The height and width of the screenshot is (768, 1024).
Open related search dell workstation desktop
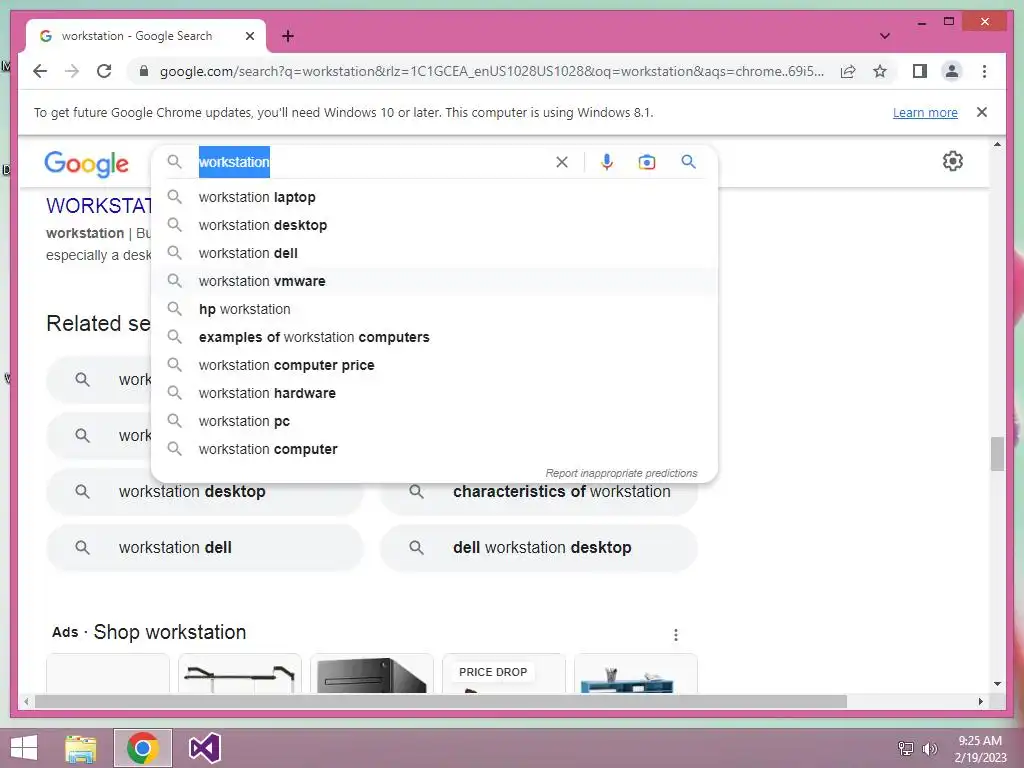pos(539,548)
